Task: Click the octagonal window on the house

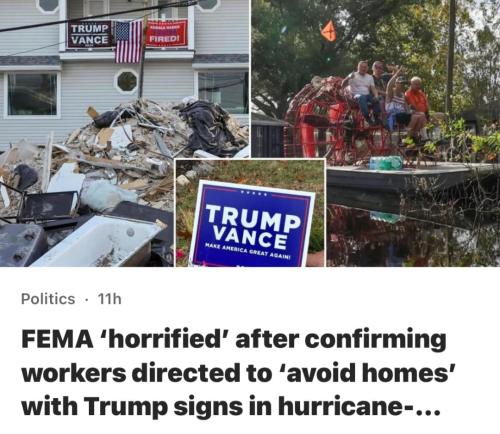Action: point(127,81)
